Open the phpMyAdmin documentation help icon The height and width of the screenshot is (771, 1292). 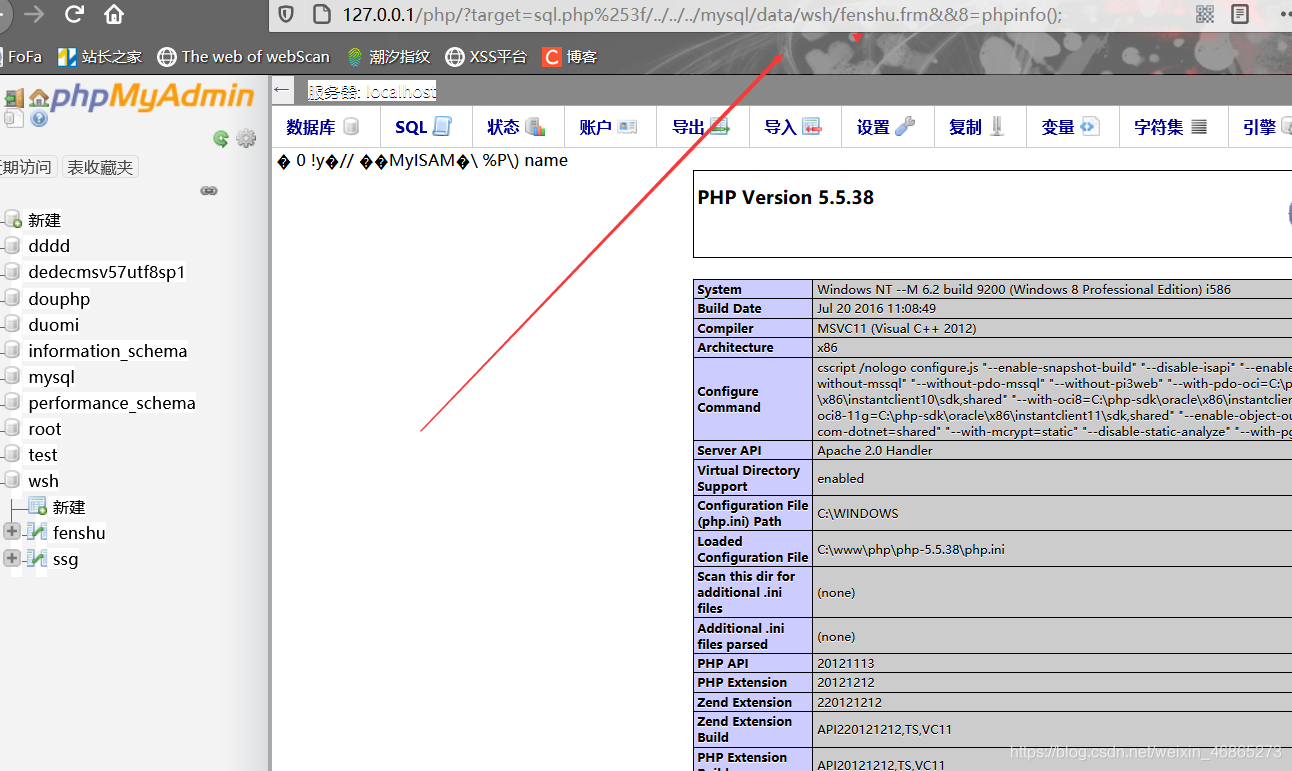(x=39, y=118)
